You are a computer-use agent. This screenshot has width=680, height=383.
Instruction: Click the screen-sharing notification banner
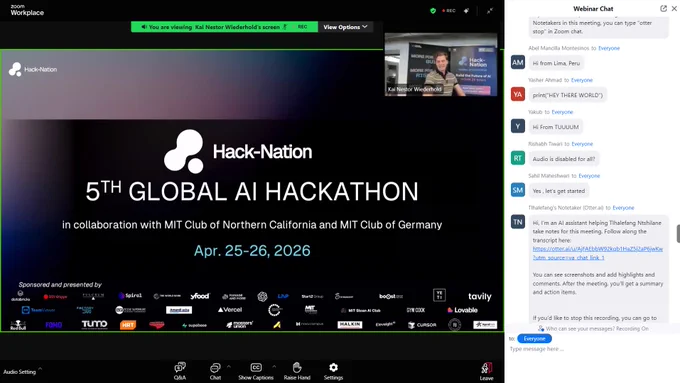(224, 27)
